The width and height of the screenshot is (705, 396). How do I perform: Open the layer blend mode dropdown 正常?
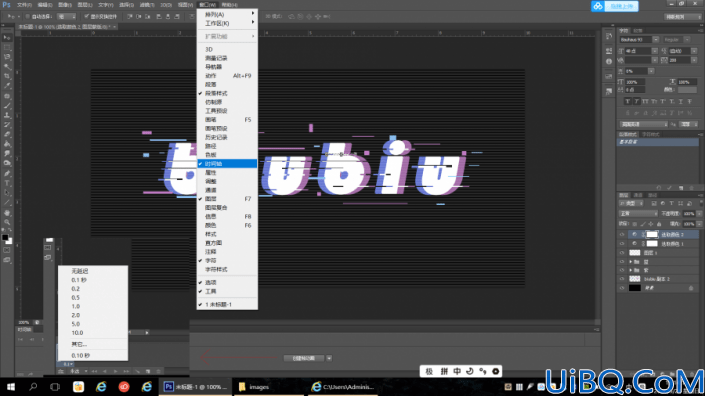638,214
